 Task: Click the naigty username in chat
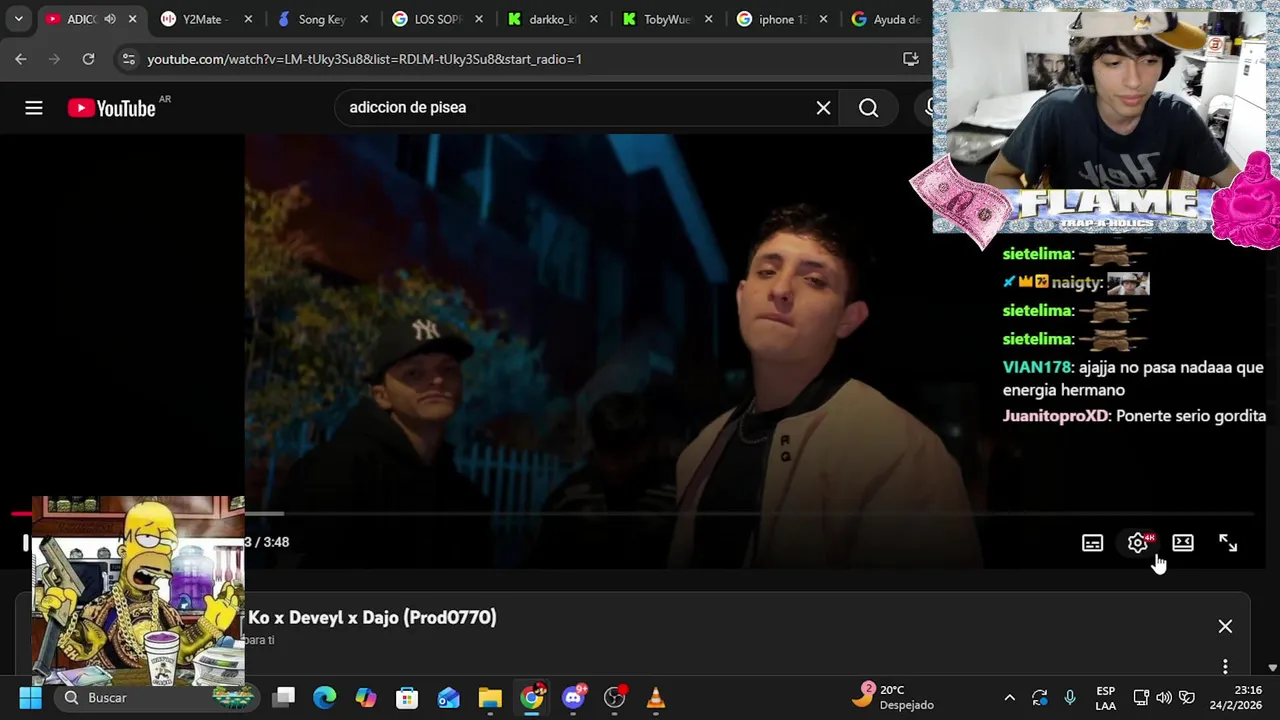(x=1075, y=283)
